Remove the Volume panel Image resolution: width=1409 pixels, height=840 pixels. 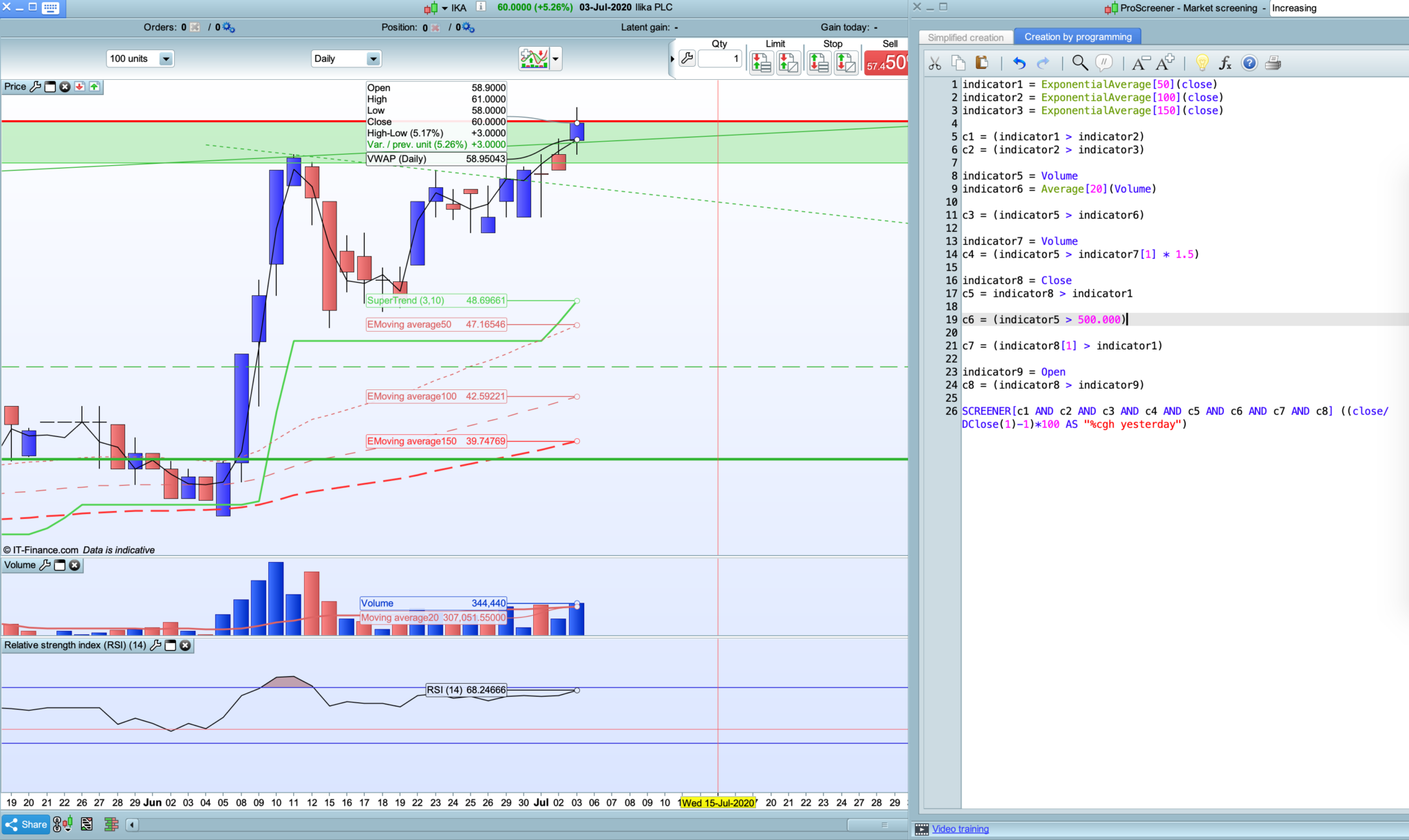pyautogui.click(x=75, y=566)
